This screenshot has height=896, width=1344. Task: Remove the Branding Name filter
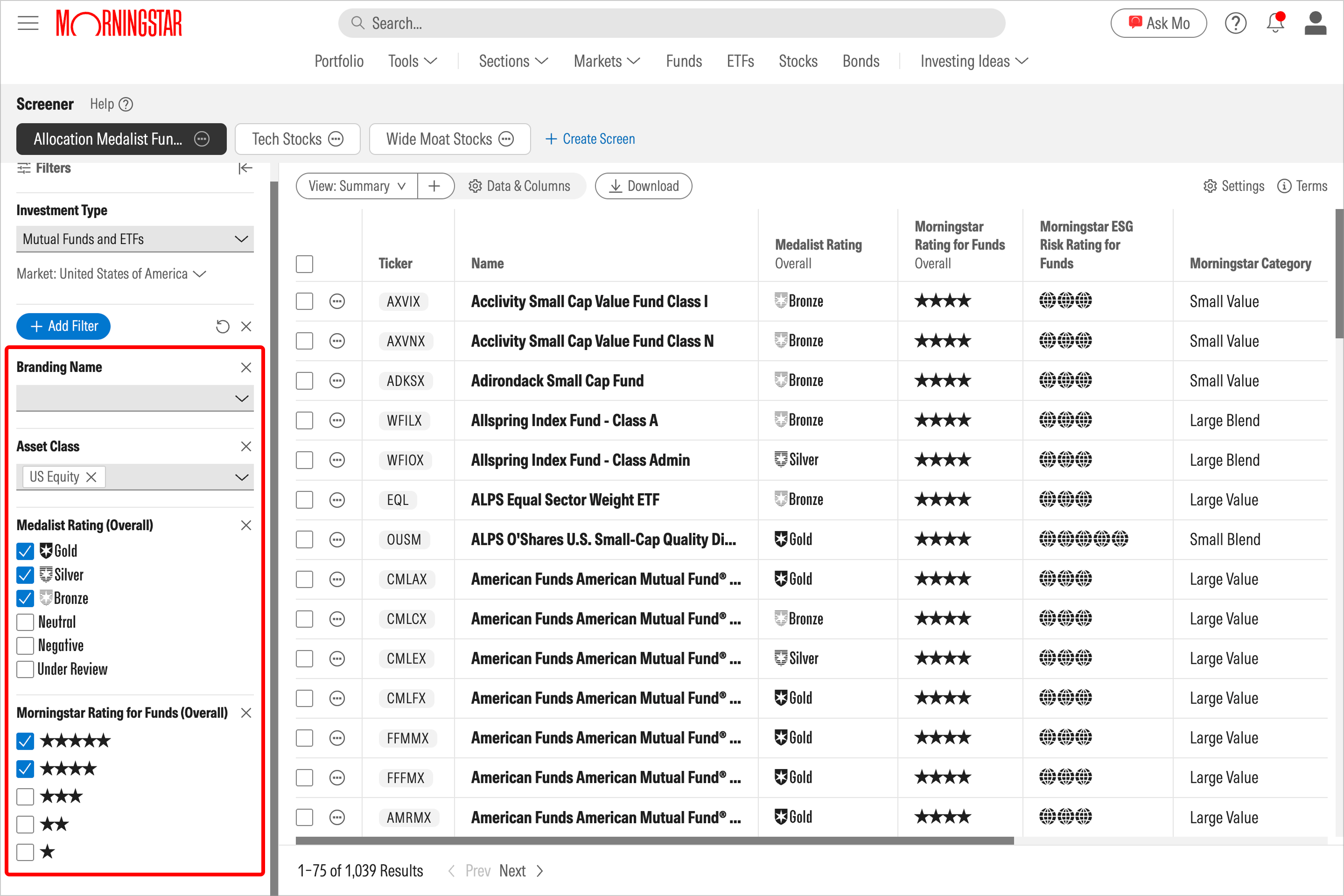[246, 367]
